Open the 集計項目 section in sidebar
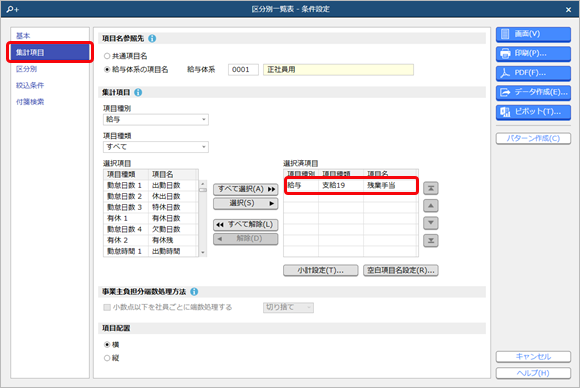The image size is (580, 388). [50, 53]
